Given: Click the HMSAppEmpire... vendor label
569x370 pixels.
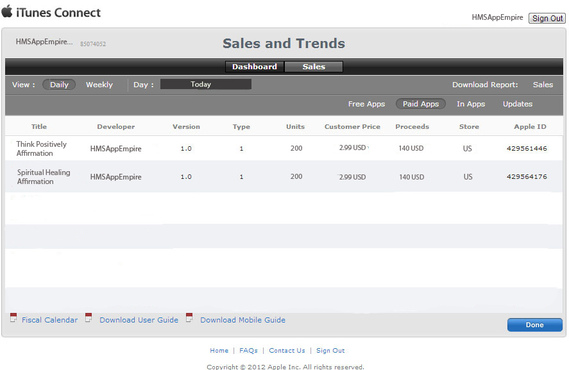Looking at the screenshot, I should [x=44, y=42].
